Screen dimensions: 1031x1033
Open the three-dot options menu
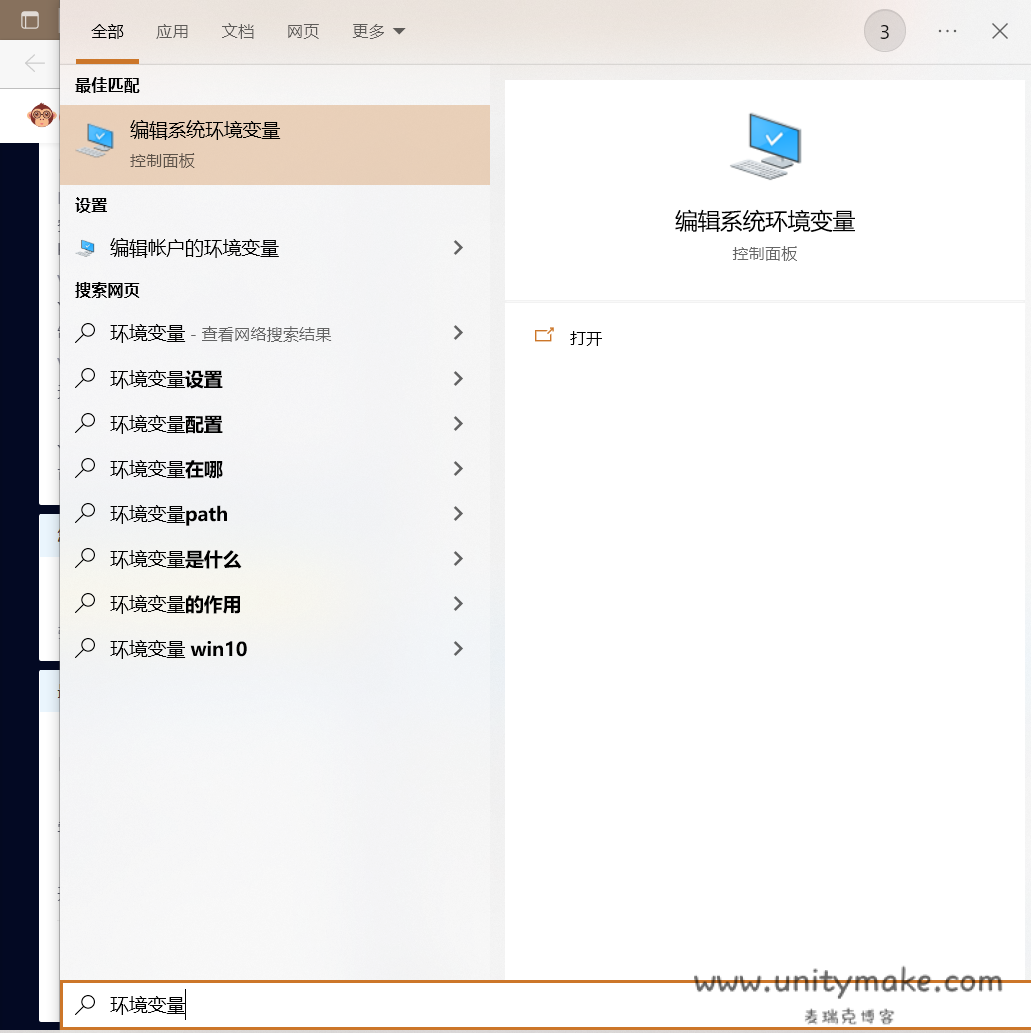tap(947, 32)
